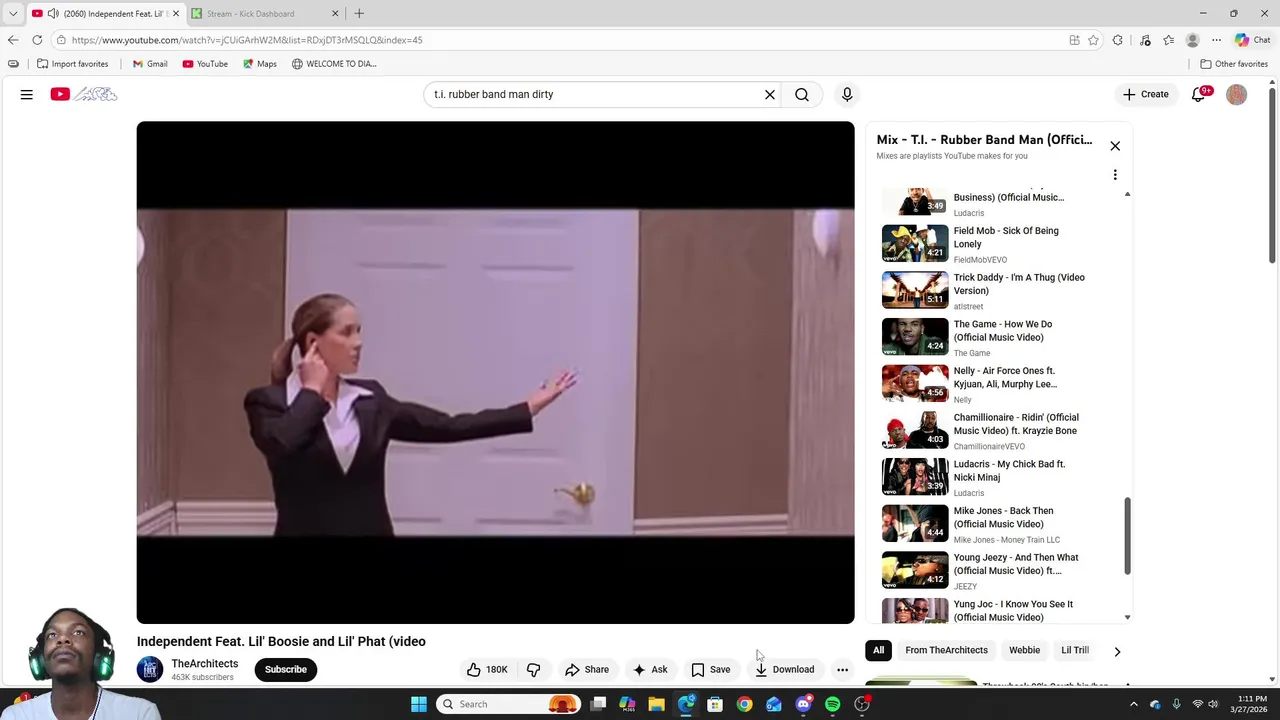Open the Gmail favorite bookmark

(150, 64)
